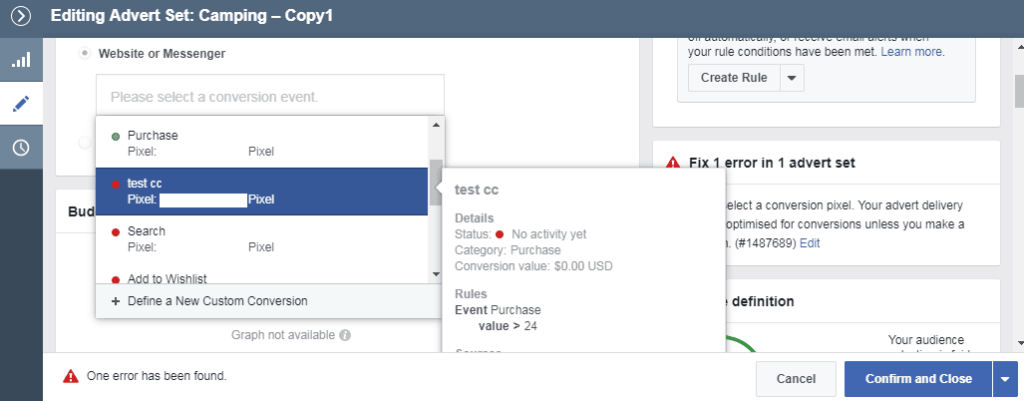Choose the Purchase conversion event
Screen dimensions: 1024x401
tap(262, 143)
